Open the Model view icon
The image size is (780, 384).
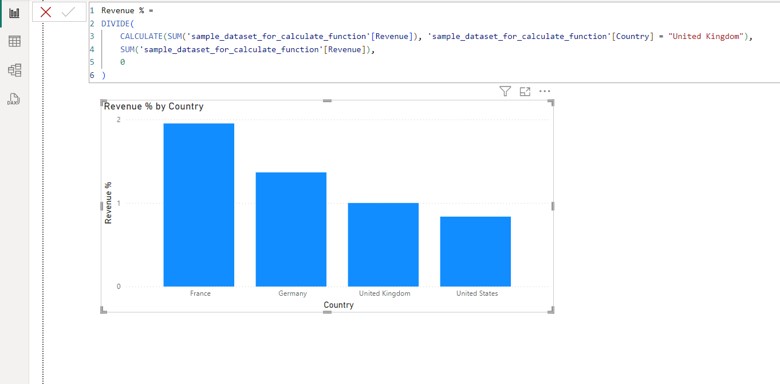click(x=14, y=70)
